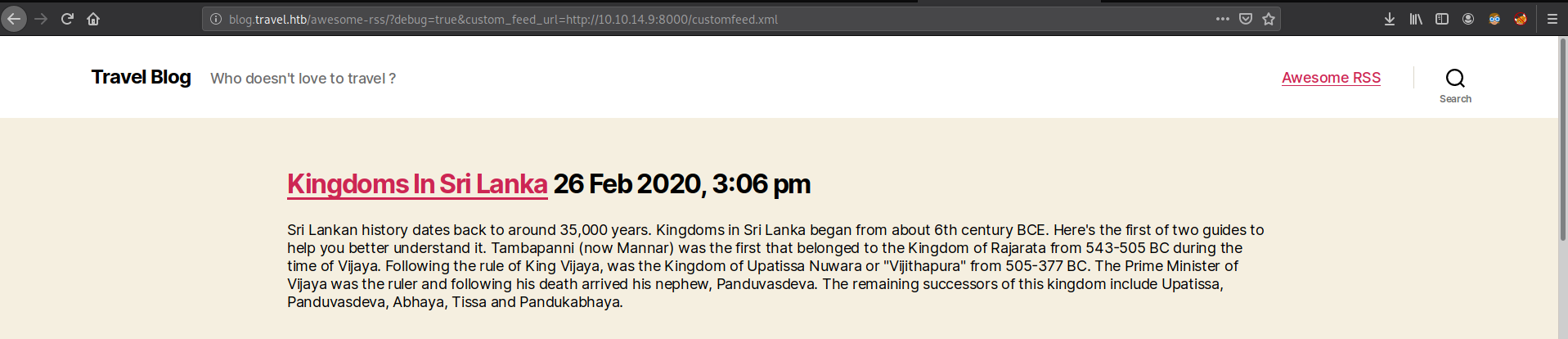Open the blog Search button

click(1455, 85)
